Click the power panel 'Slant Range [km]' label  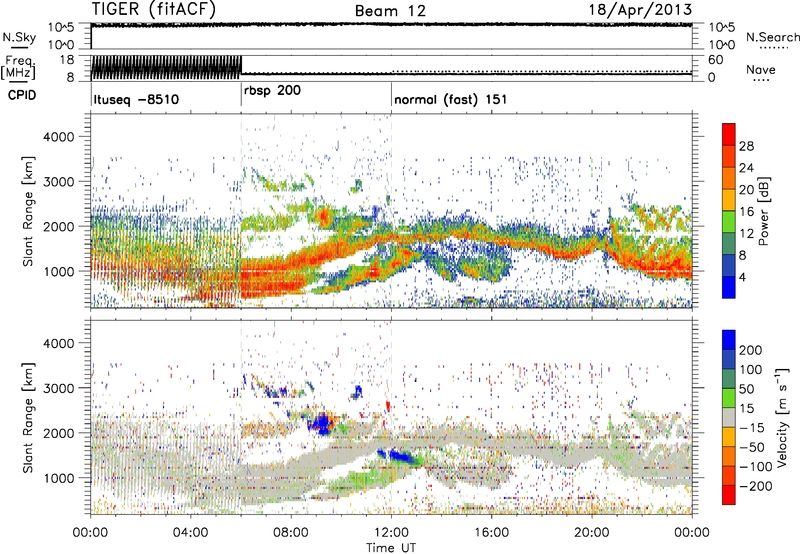(28, 211)
